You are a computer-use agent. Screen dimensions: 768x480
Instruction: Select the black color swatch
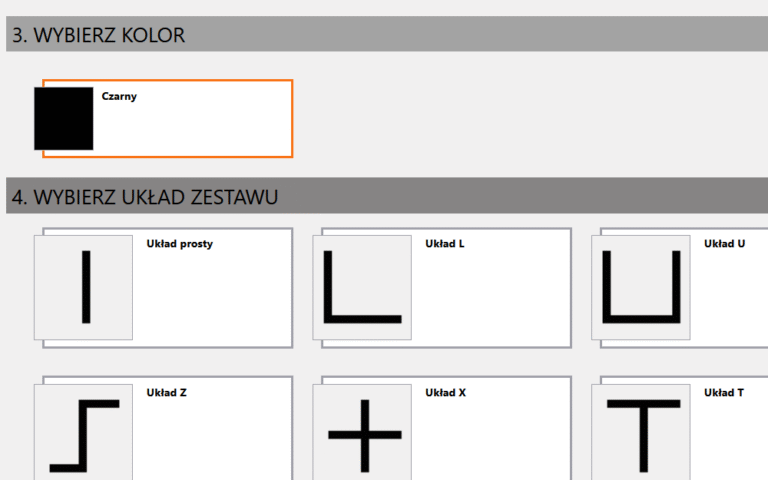click(63, 118)
